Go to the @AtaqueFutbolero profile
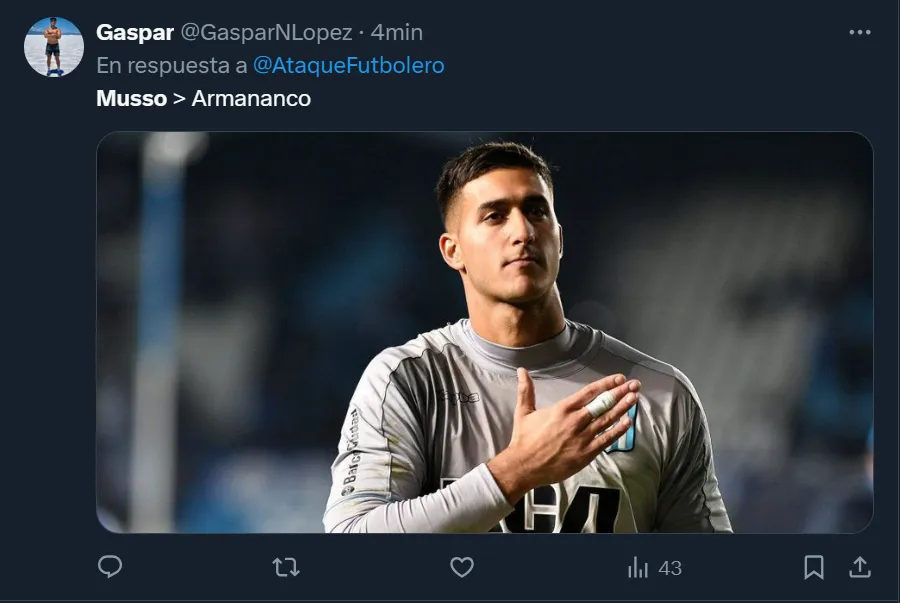This screenshot has height=603, width=900. click(x=349, y=66)
